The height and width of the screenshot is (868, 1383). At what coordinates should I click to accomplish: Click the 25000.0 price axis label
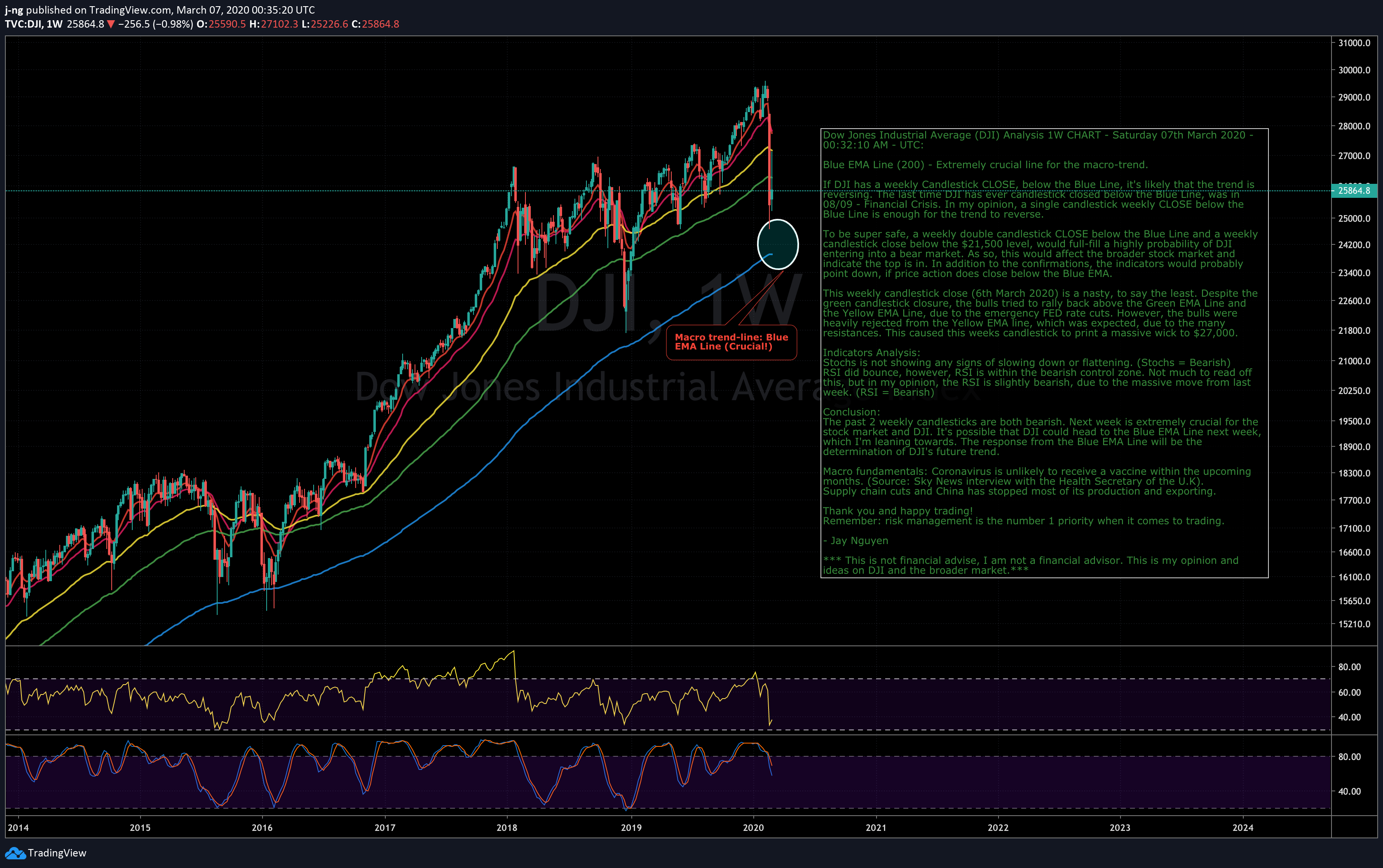[x=1354, y=218]
